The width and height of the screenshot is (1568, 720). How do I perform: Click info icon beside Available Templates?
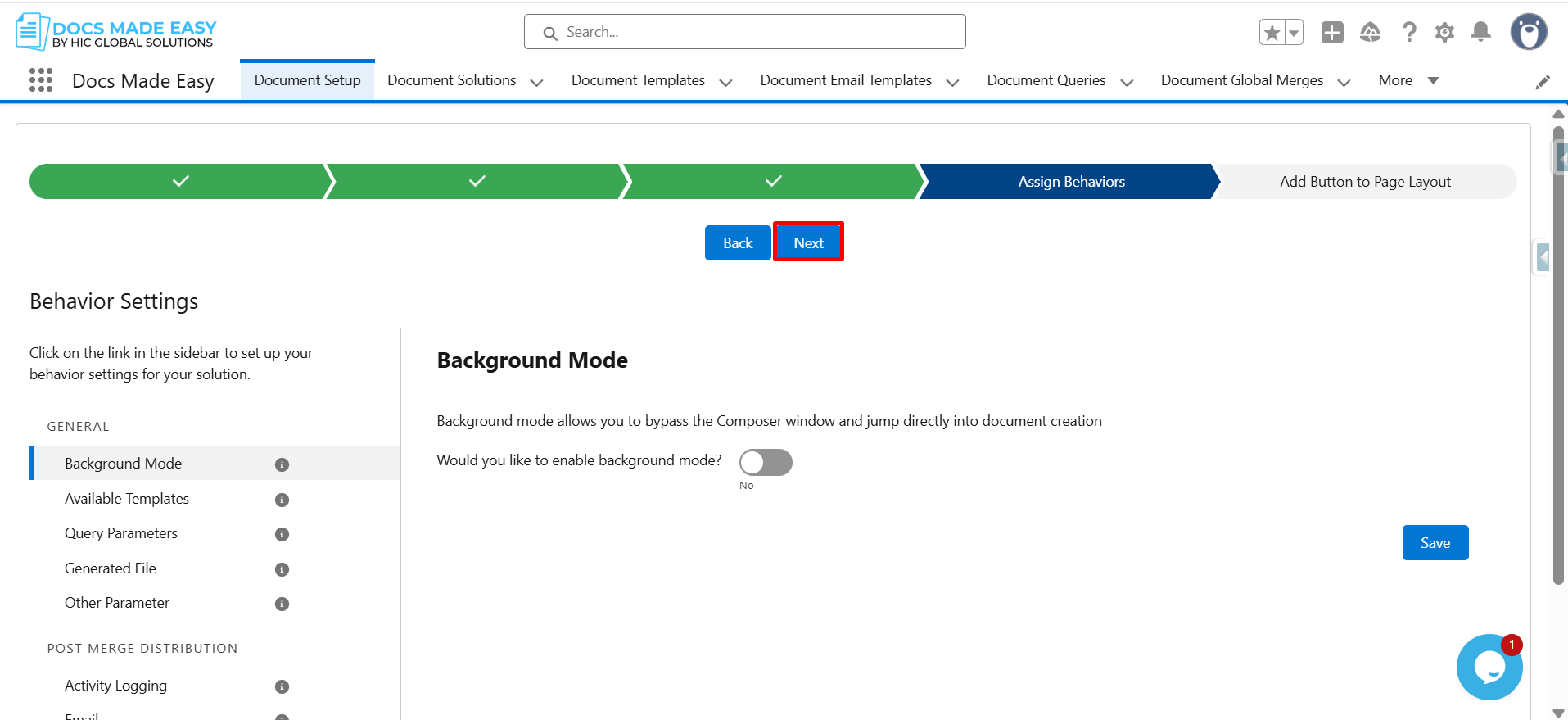coord(282,500)
